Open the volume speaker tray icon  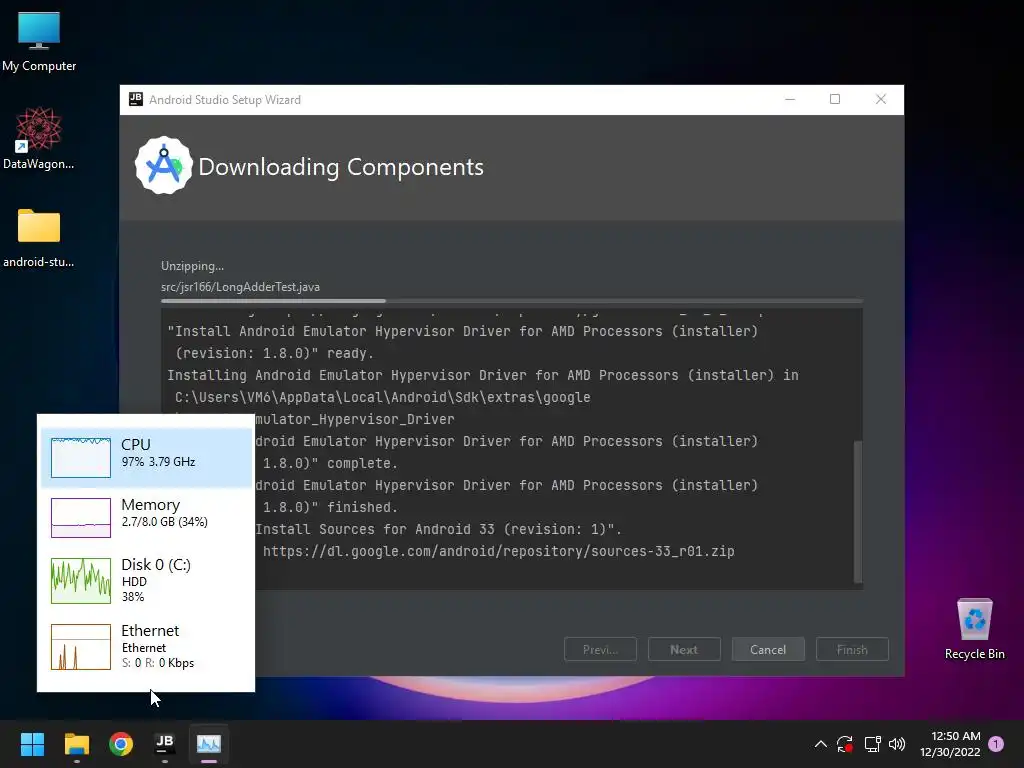(897, 744)
